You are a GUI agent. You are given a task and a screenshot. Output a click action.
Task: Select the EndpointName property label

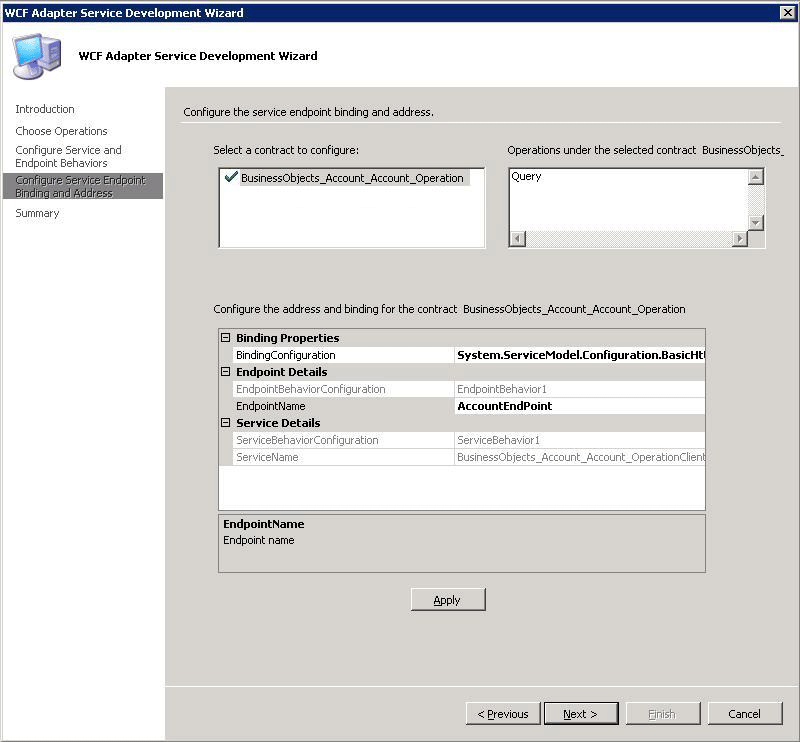[270, 406]
